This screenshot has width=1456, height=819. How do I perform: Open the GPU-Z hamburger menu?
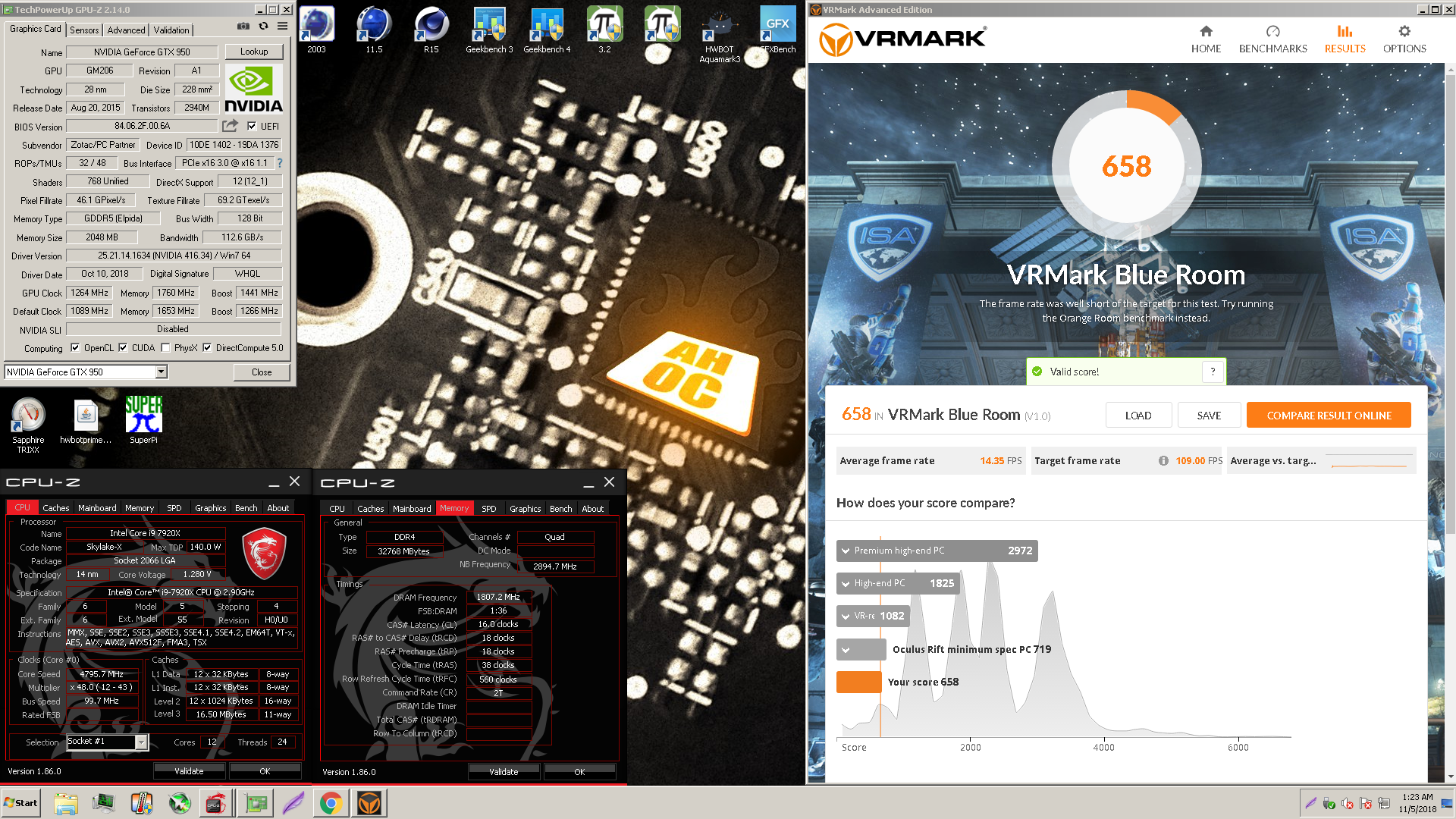tap(282, 27)
